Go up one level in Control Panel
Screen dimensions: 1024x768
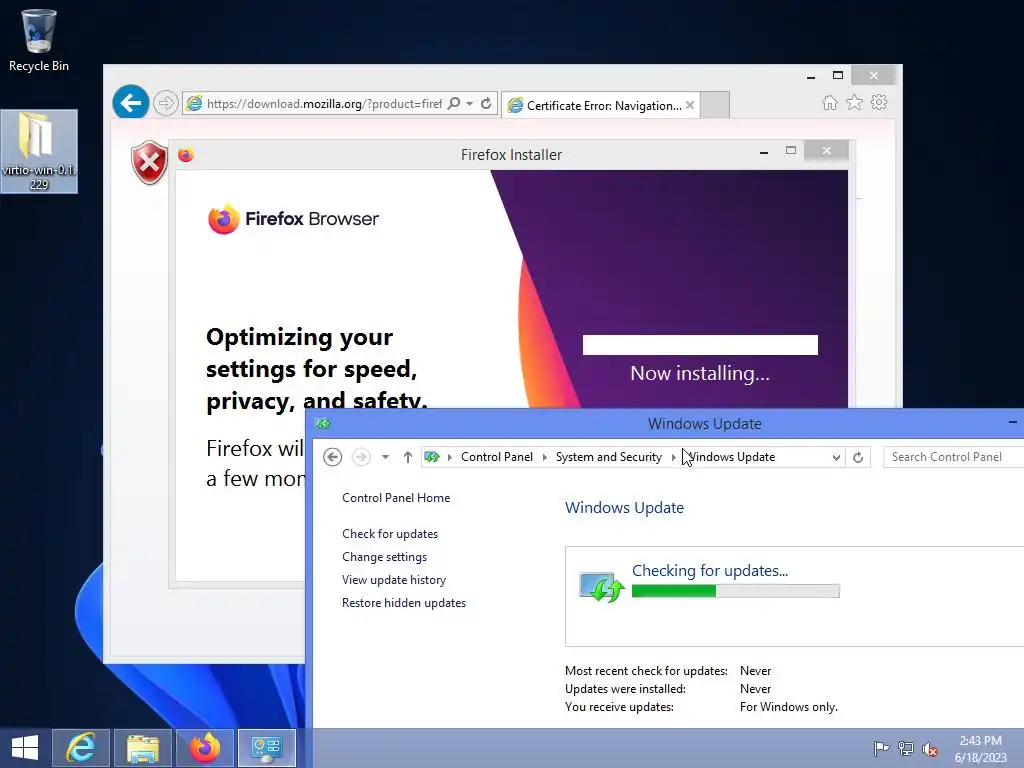[x=408, y=456]
